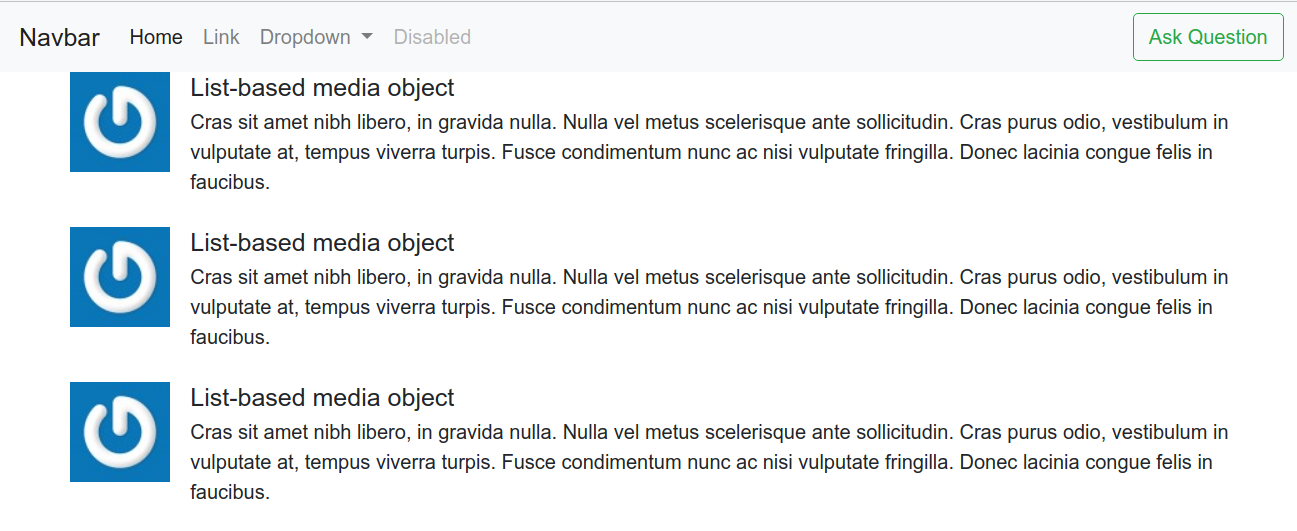Go to the Home nav item

click(156, 37)
